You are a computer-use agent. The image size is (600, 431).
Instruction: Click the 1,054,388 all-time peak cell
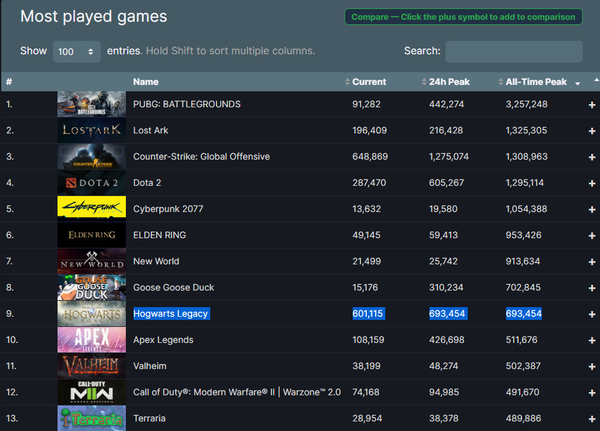point(527,209)
